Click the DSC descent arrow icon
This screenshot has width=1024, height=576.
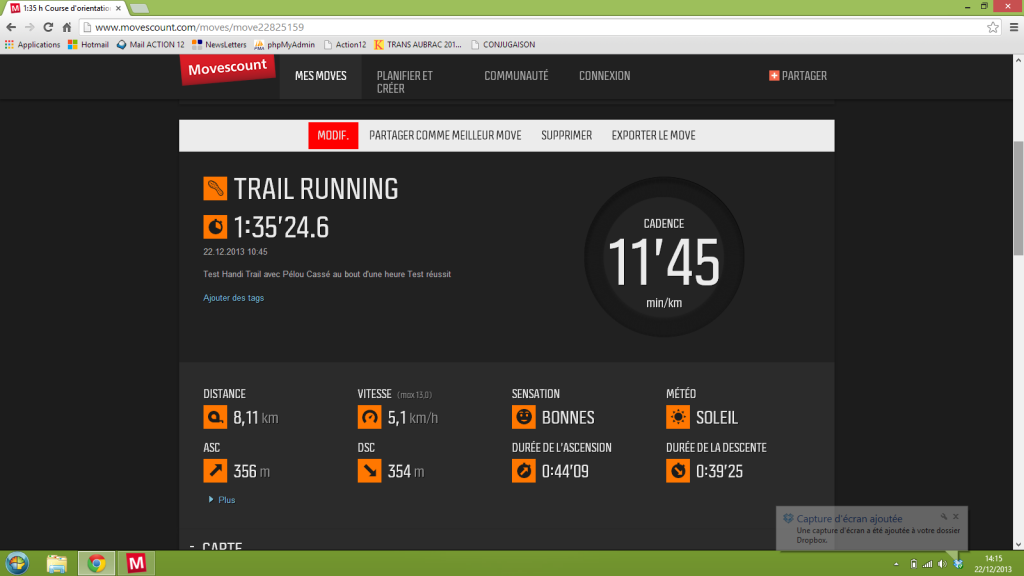pyautogui.click(x=369, y=471)
